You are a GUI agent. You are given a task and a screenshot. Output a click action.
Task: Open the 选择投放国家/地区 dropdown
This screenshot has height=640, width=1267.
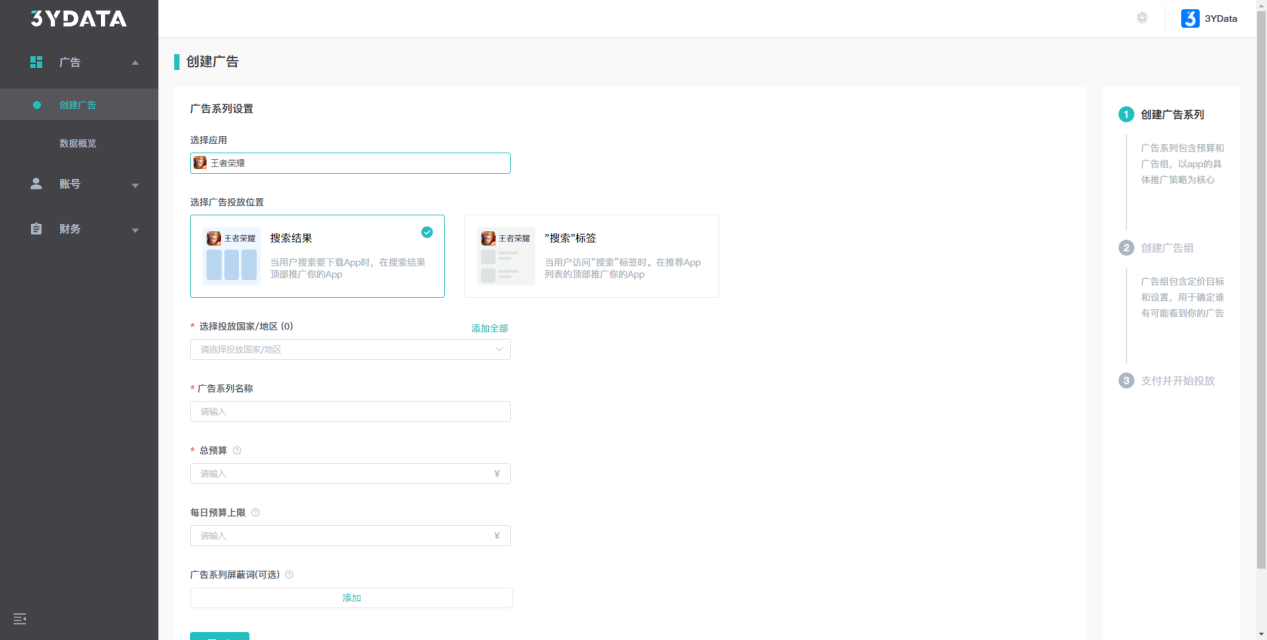[x=350, y=350]
